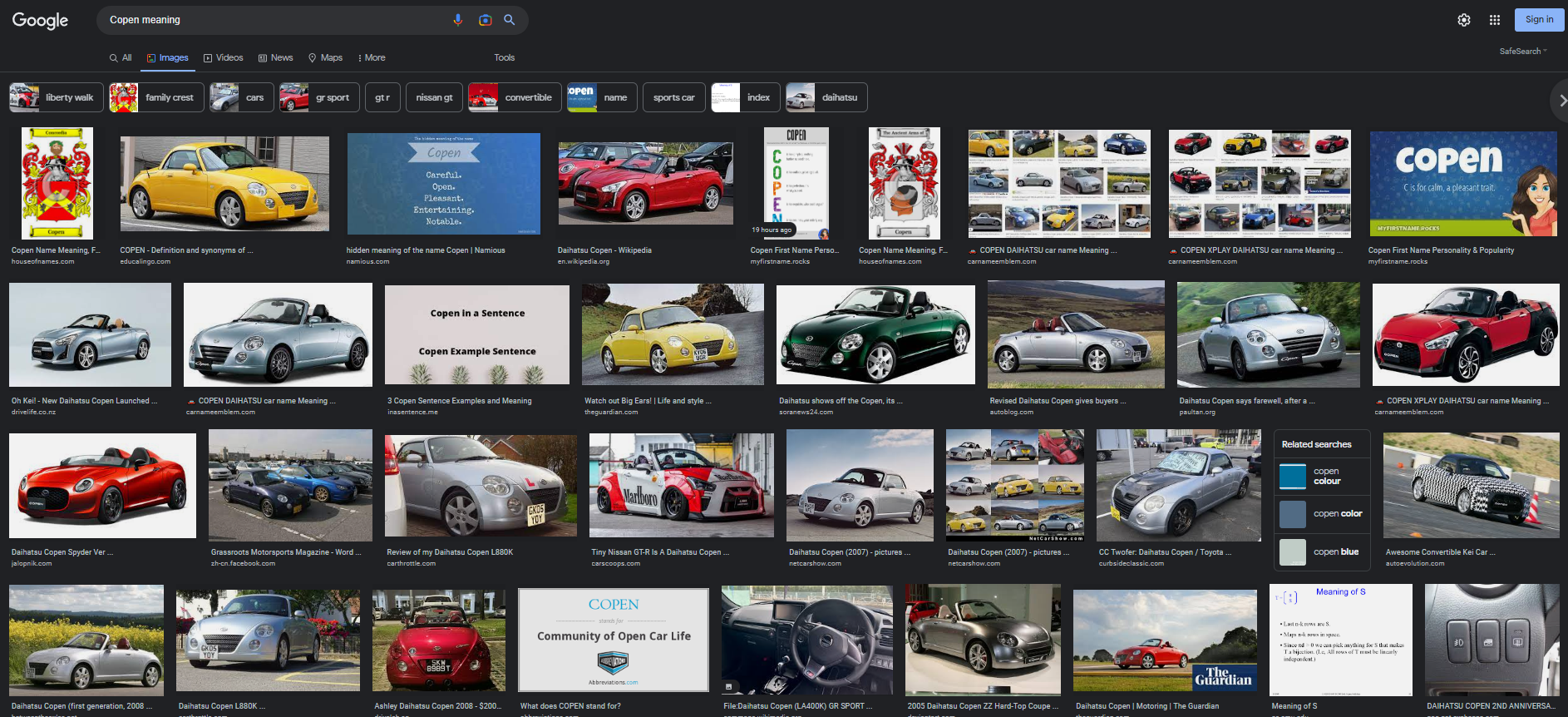The height and width of the screenshot is (717, 1568).
Task: Click the voice search microphone icon
Action: coord(457,20)
